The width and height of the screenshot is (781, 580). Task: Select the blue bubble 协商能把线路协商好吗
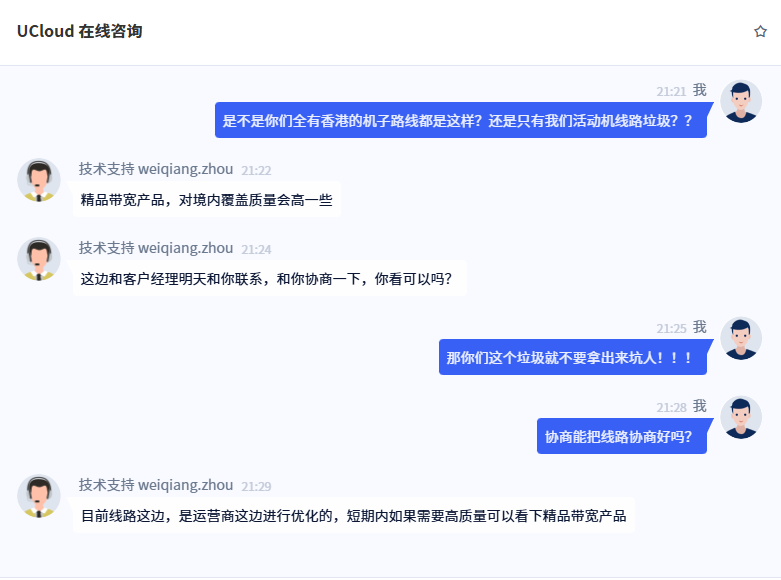(x=622, y=436)
